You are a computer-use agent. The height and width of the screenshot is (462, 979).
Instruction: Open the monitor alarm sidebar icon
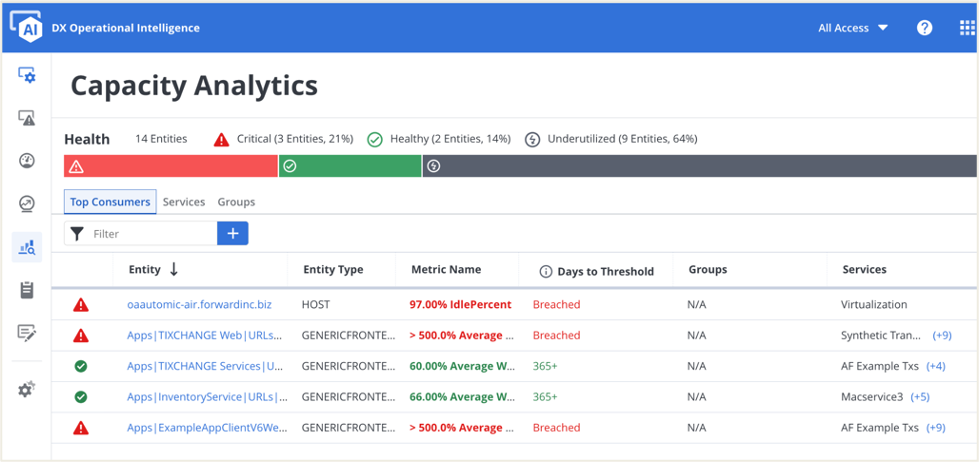click(x=27, y=118)
